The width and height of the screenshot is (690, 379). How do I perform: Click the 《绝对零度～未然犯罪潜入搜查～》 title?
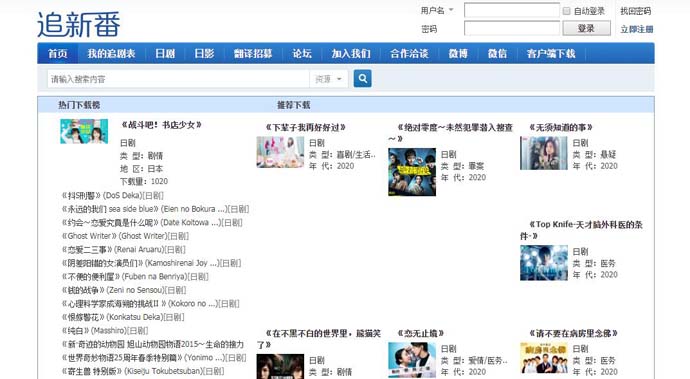coord(451,133)
